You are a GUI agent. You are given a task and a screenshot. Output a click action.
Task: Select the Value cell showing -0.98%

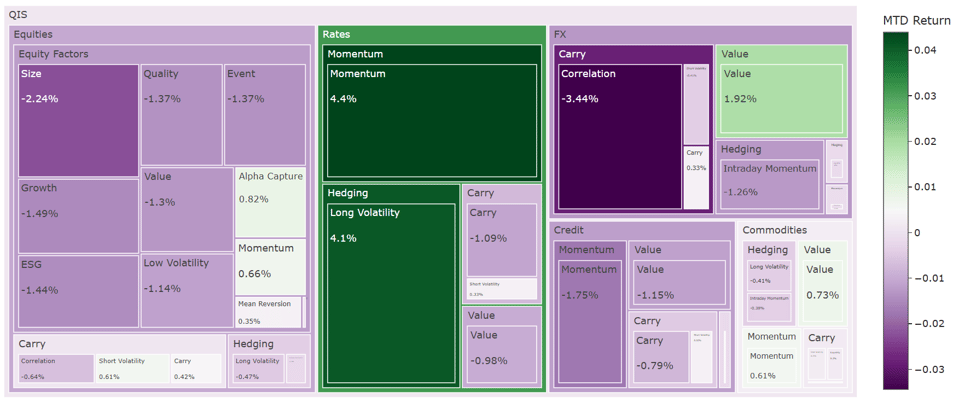(502, 355)
